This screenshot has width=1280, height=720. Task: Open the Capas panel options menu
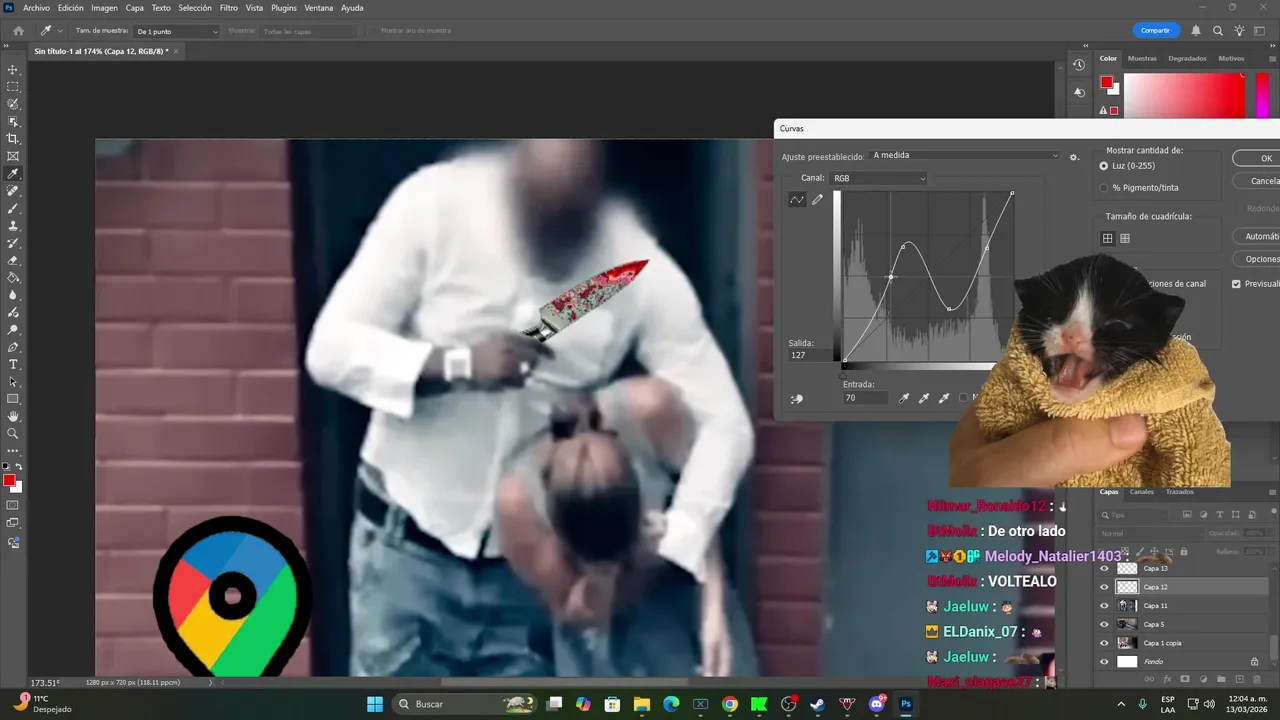(1272, 492)
